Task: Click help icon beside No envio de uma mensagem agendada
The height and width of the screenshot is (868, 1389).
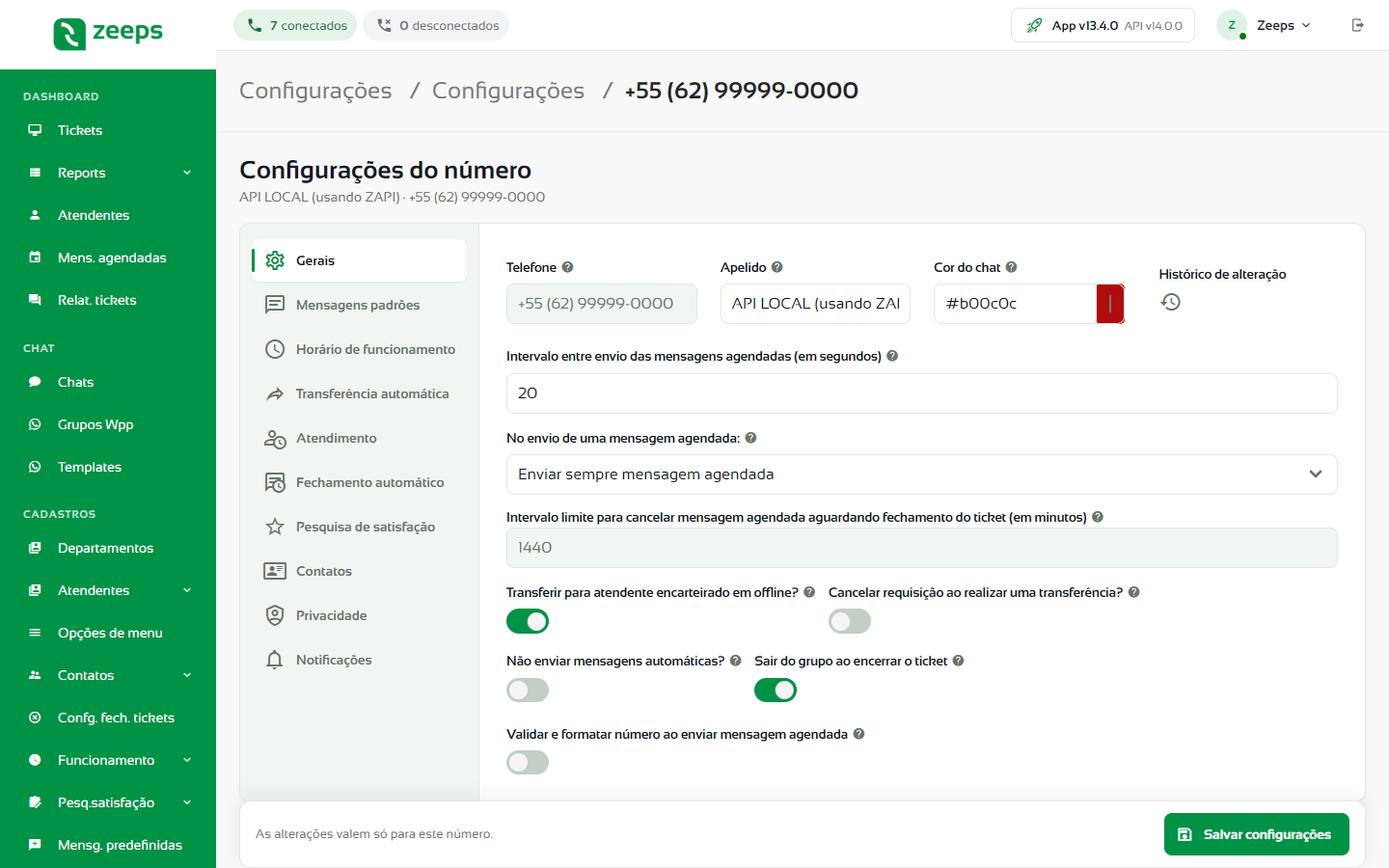Action: coord(750,438)
